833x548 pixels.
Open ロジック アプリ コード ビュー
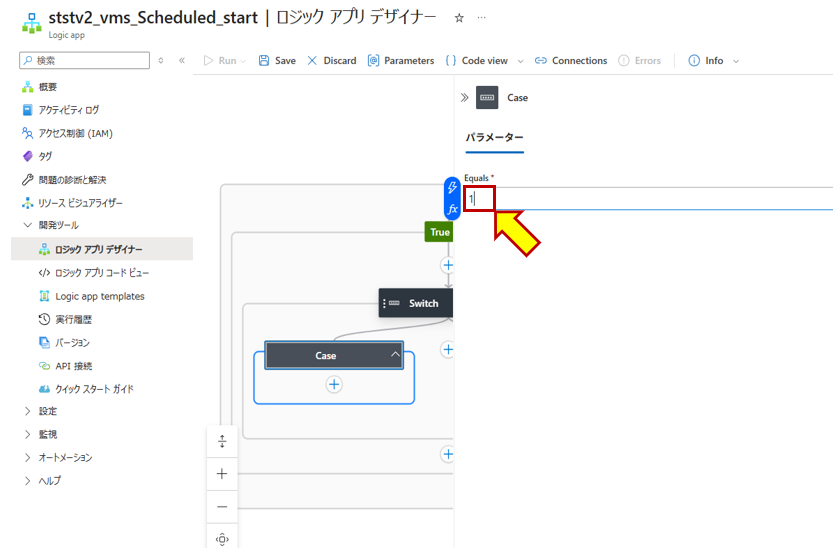tap(101, 272)
